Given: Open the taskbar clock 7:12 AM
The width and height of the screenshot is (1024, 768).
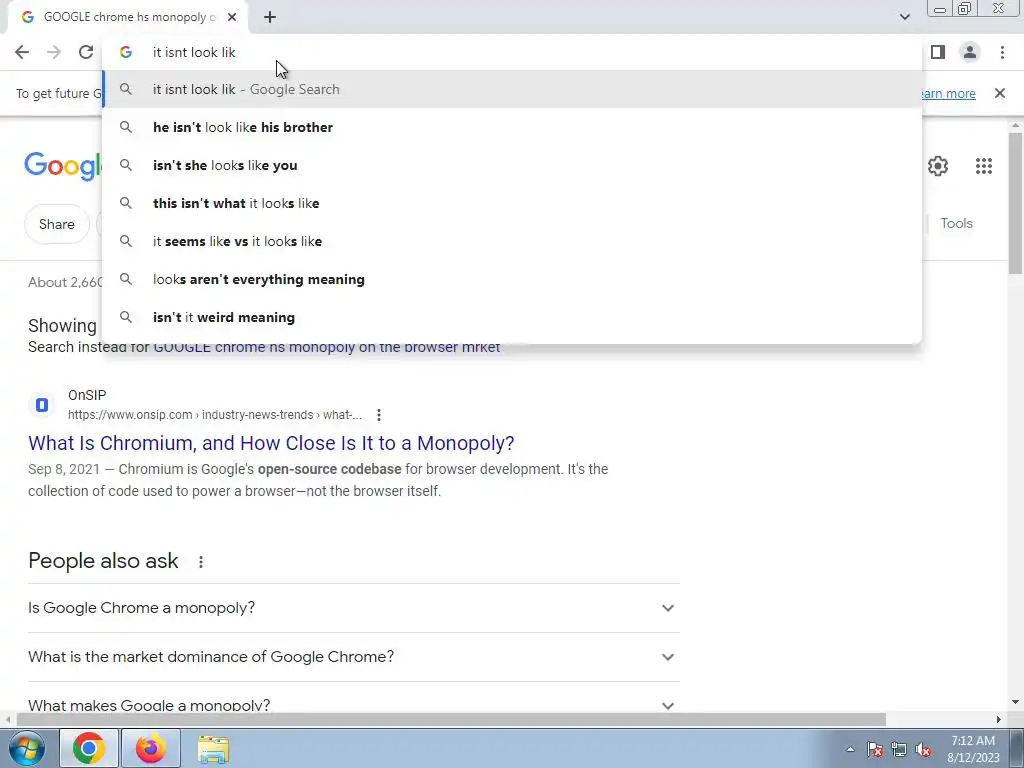Looking at the screenshot, I should [x=973, y=749].
